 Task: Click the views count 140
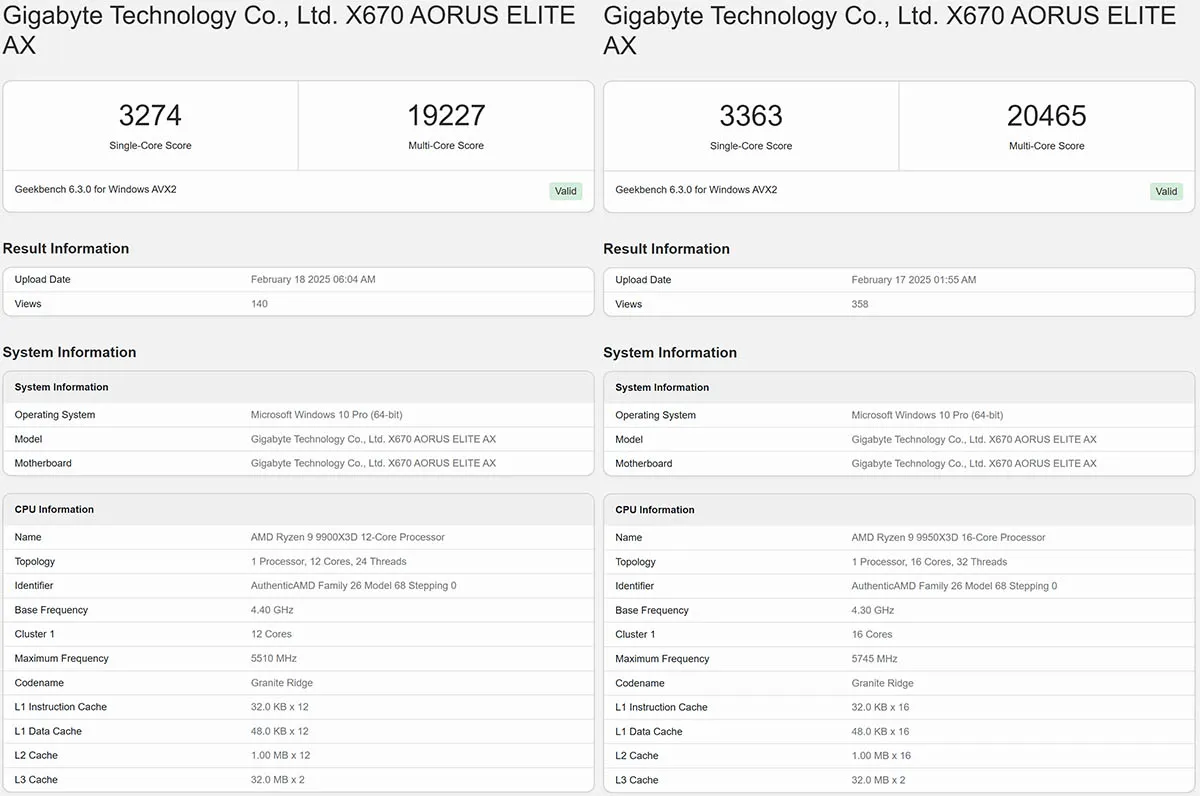[x=259, y=304]
